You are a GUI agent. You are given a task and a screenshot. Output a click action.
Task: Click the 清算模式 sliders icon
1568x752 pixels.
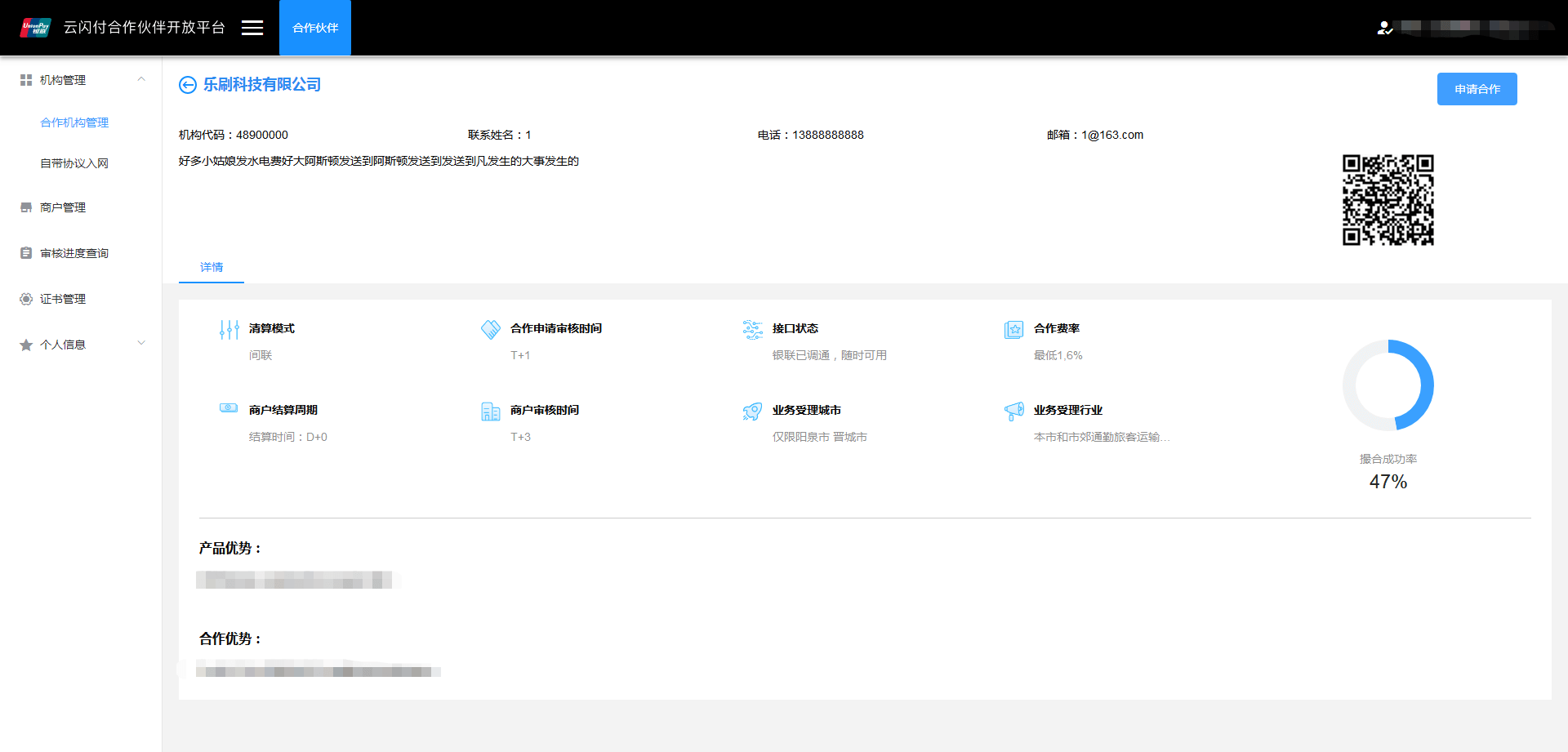(229, 329)
